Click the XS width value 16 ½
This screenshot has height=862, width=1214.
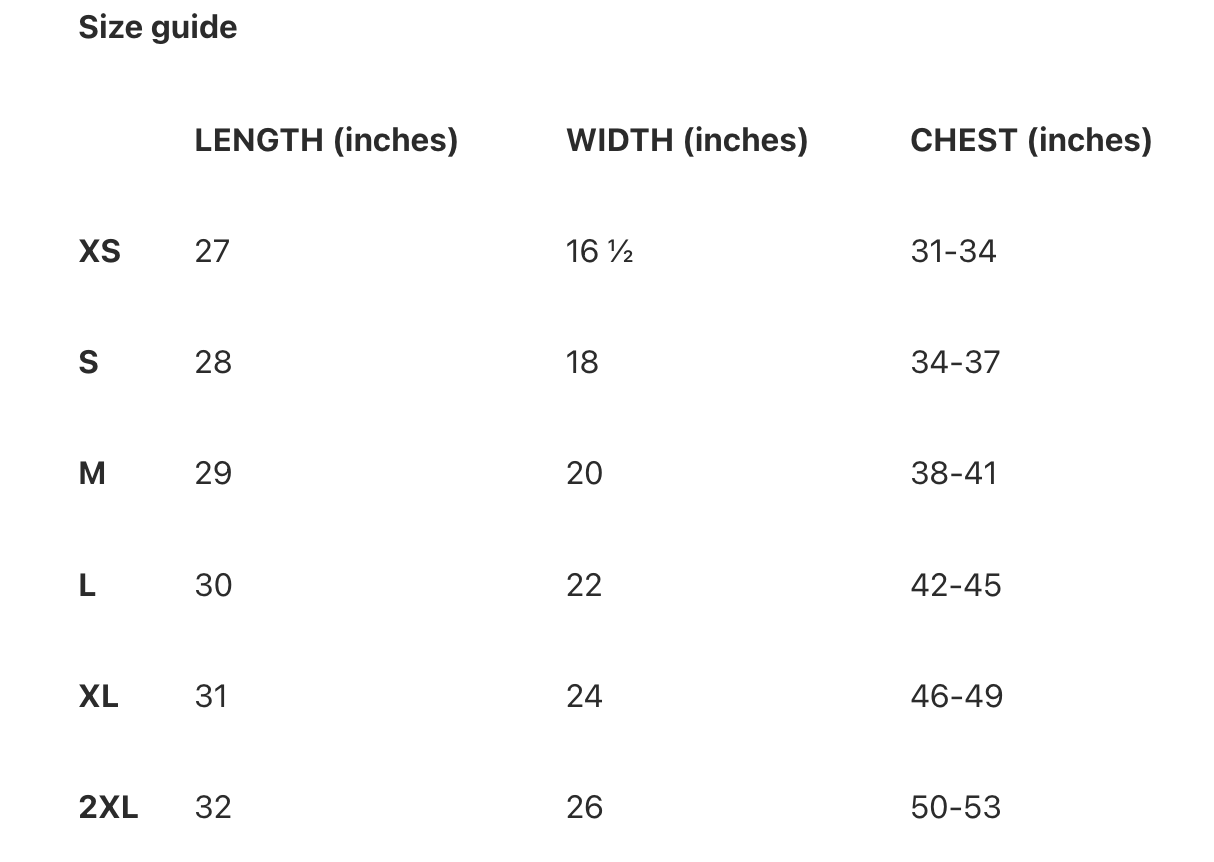(x=600, y=251)
